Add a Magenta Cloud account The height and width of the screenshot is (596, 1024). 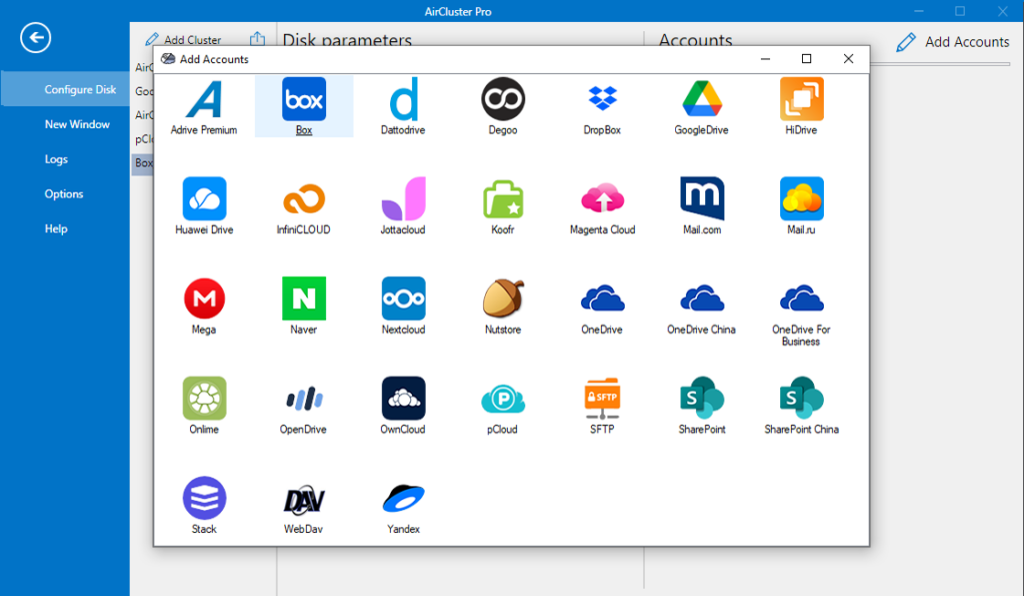click(602, 198)
